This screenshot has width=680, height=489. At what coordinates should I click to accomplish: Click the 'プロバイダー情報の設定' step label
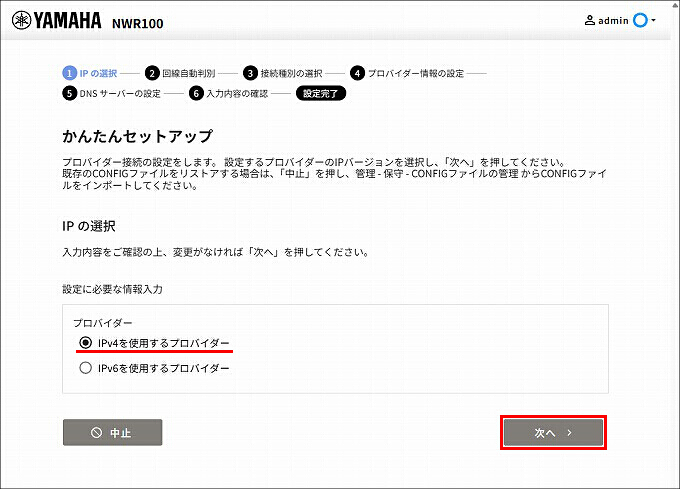point(416,73)
